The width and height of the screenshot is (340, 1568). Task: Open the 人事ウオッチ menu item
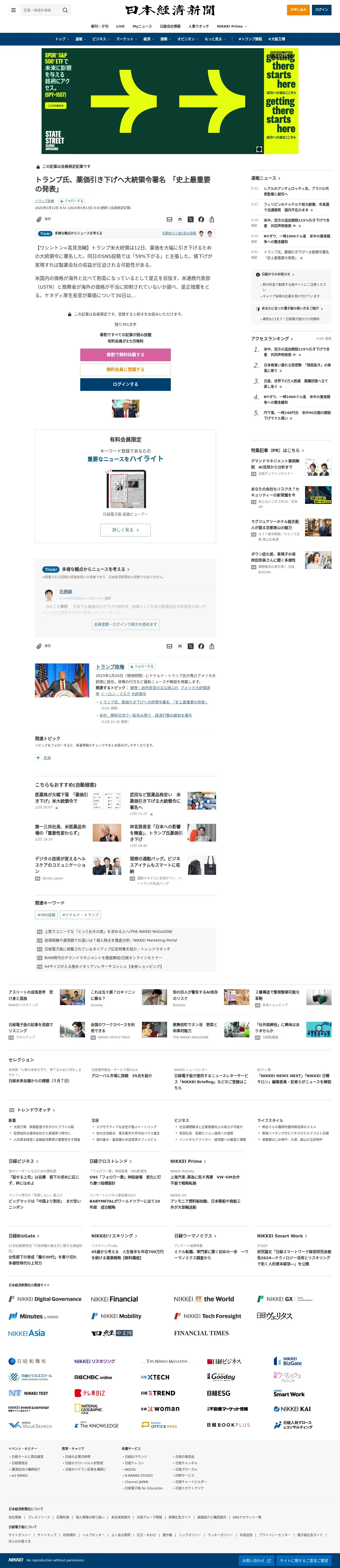coord(199,26)
